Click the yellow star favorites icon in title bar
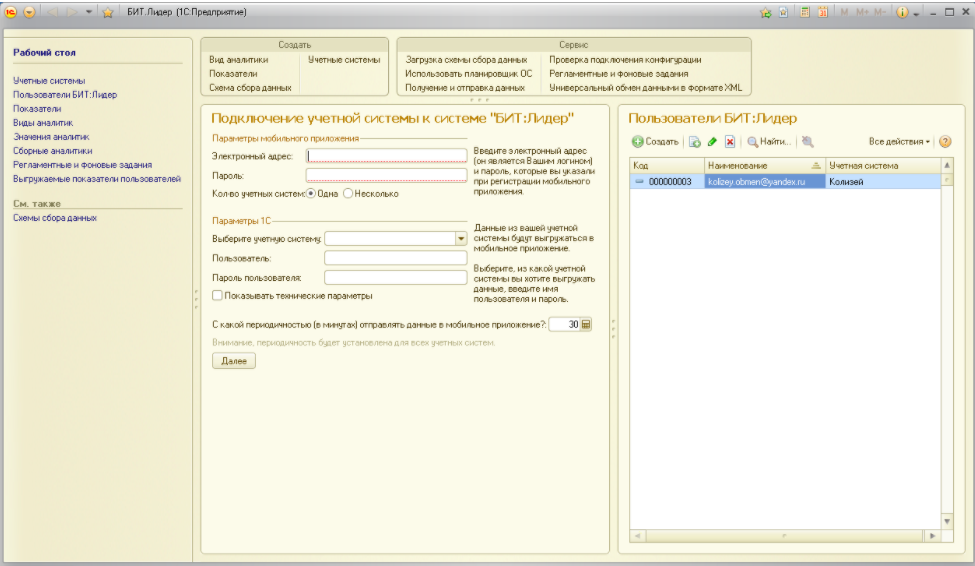The height and width of the screenshot is (566, 975). click(108, 12)
